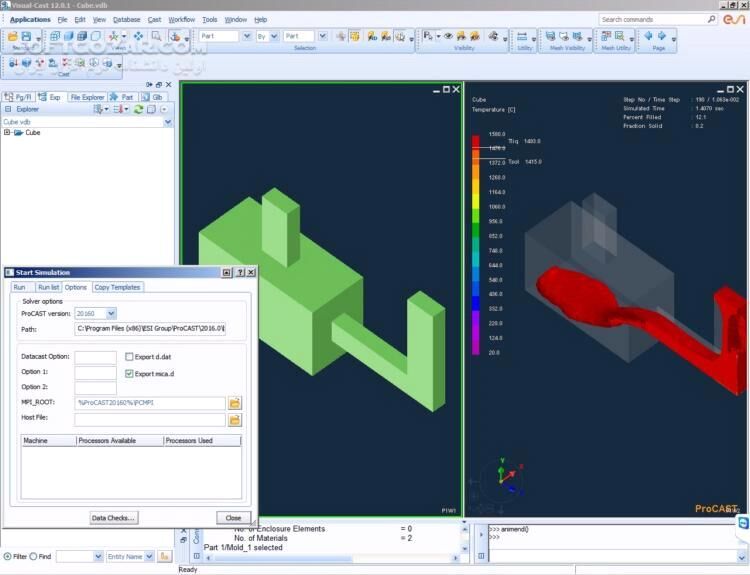Browse for Host File folder
The width and height of the screenshot is (750, 575).
[235, 420]
